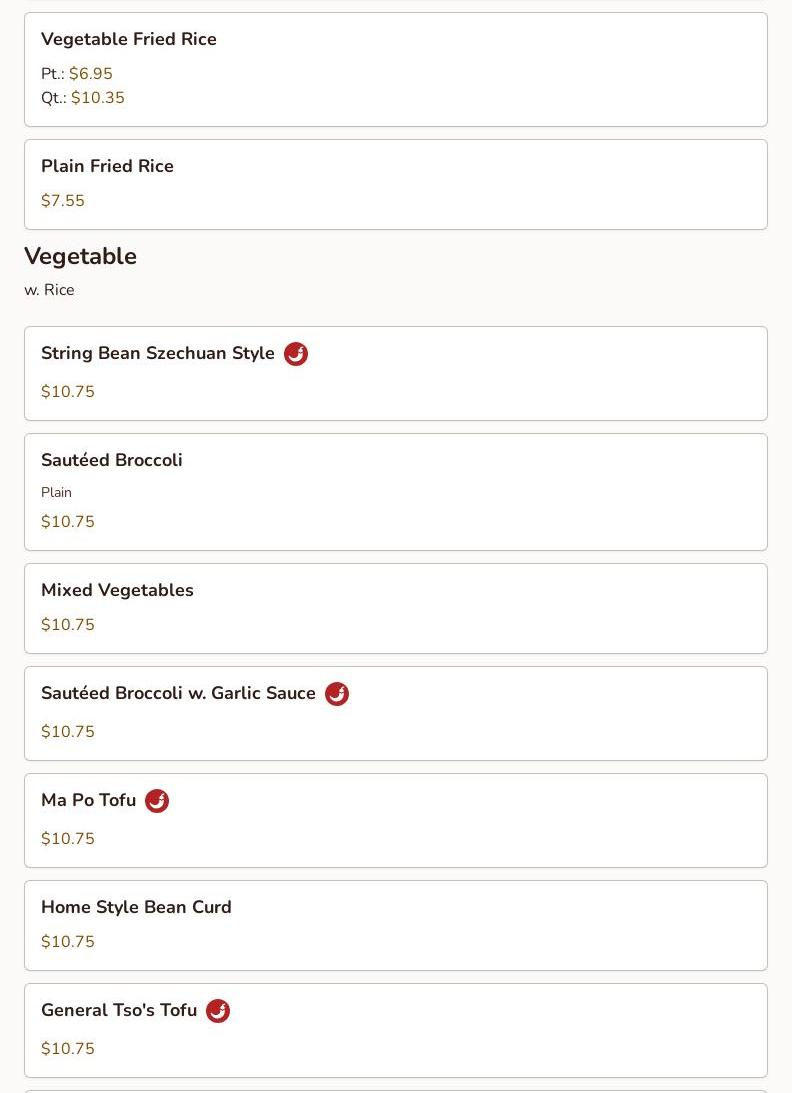Click spicy pepper icon next to Garlic Sauce

(337, 694)
